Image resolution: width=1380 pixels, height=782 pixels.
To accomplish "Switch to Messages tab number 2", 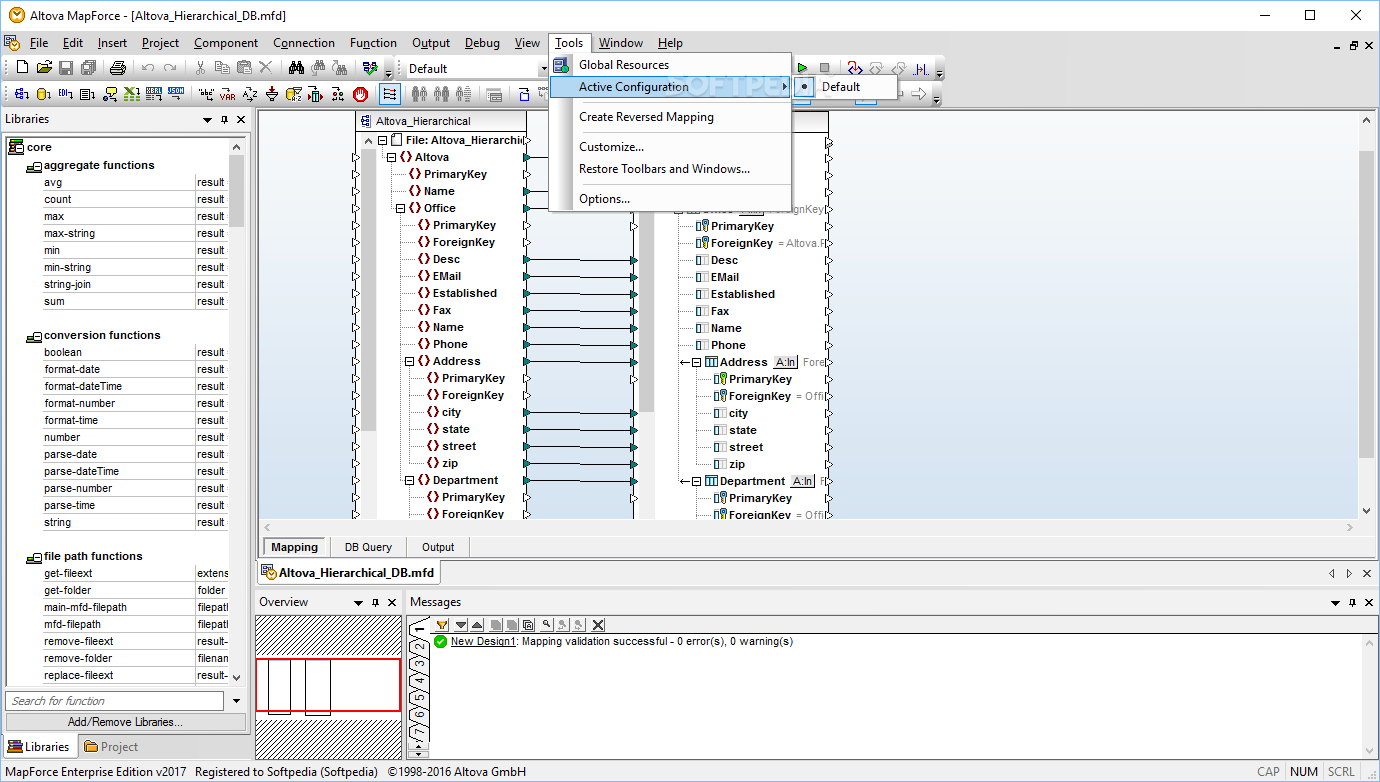I will (420, 645).
